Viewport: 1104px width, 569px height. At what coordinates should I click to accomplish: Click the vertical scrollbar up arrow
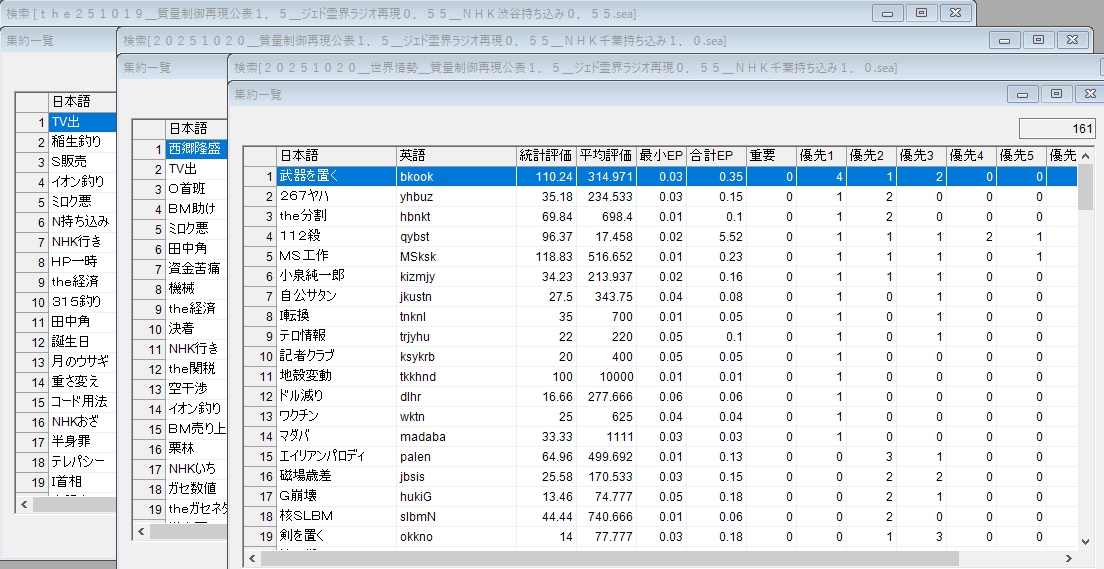[1085, 155]
